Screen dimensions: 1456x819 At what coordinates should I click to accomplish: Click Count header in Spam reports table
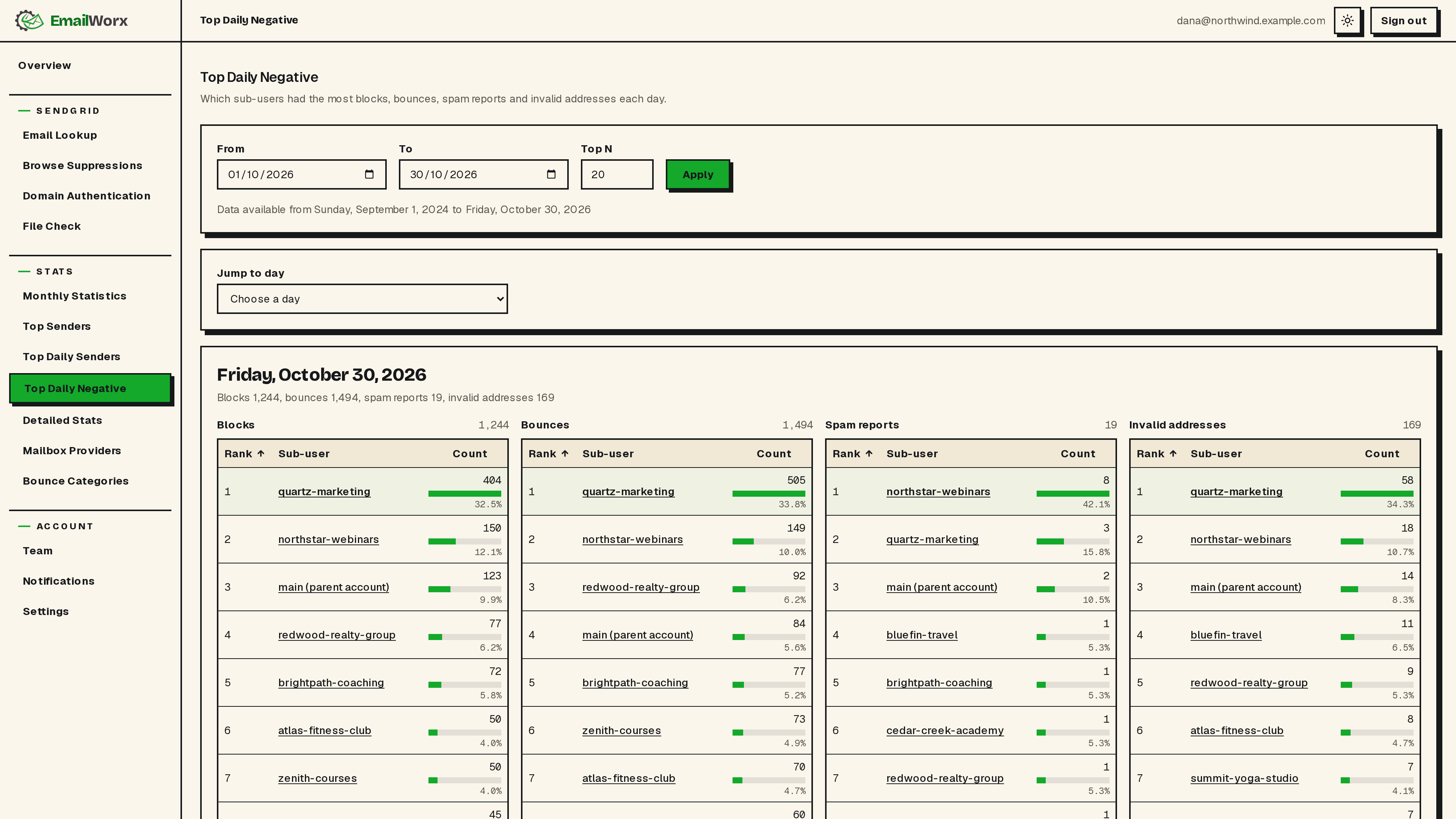click(1078, 453)
